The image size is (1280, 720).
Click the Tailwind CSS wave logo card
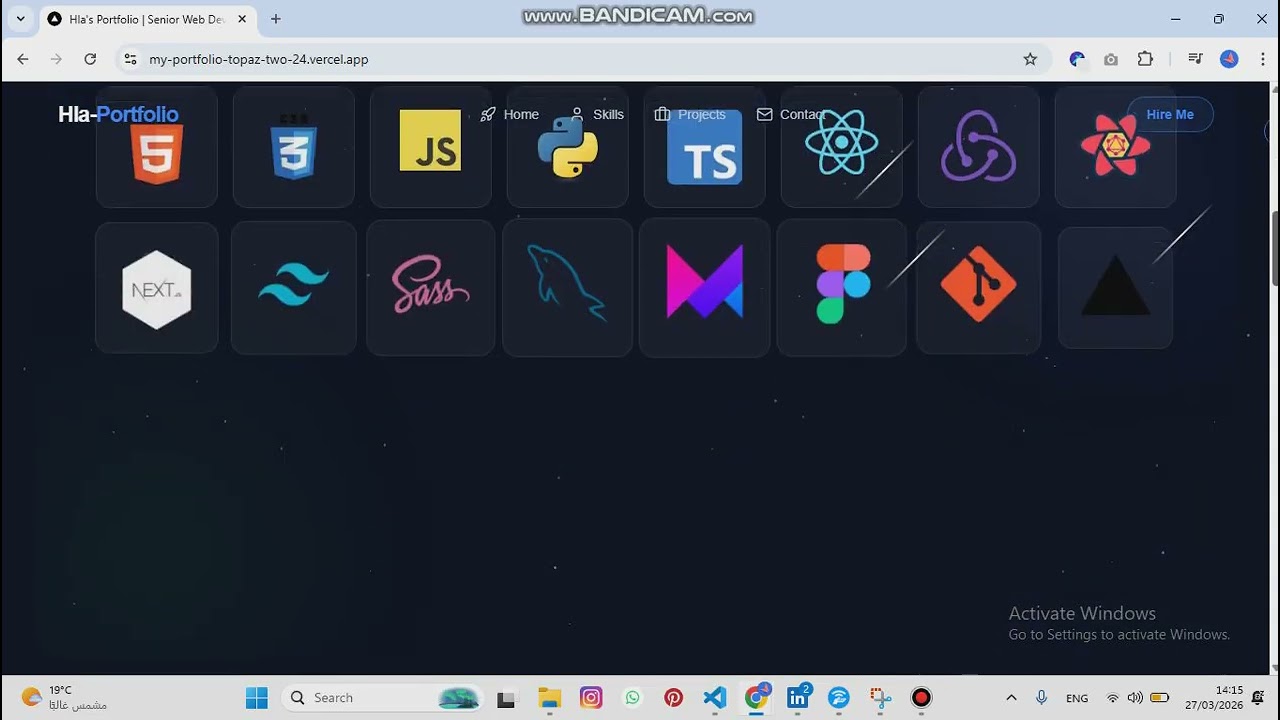click(293, 288)
